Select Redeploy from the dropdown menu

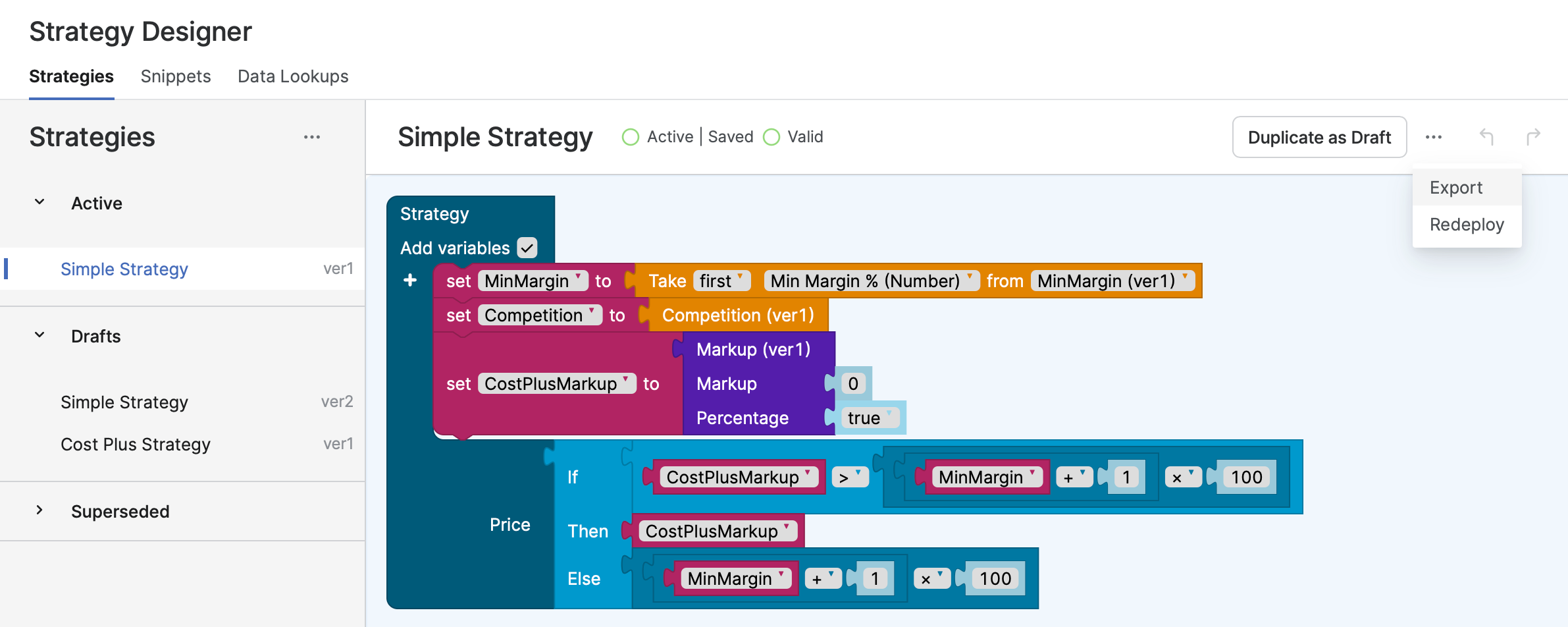pos(1467,225)
